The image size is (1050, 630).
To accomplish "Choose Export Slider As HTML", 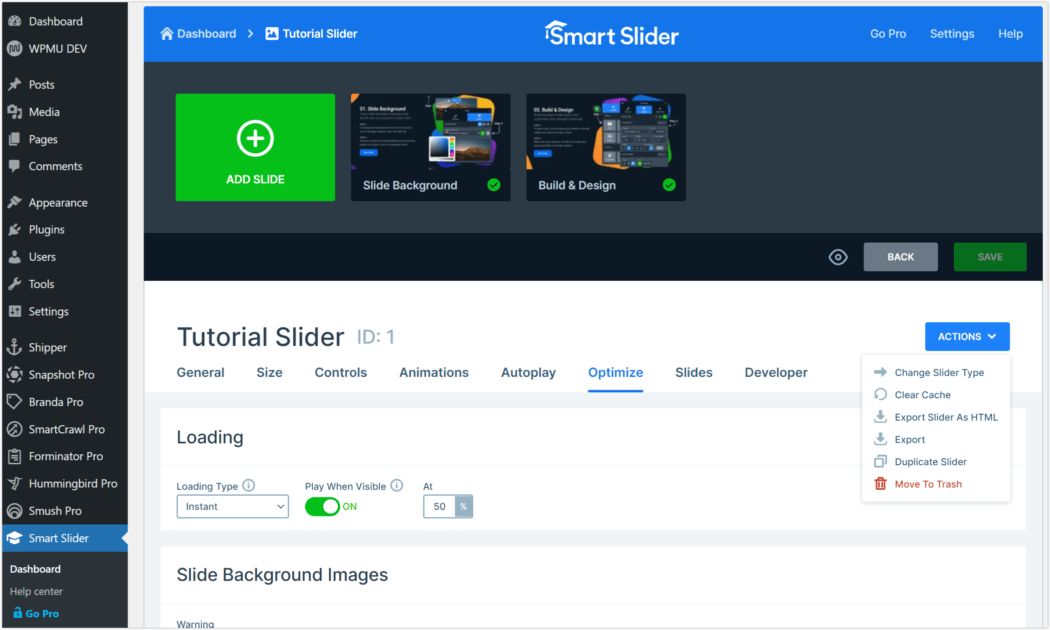I will click(935, 417).
